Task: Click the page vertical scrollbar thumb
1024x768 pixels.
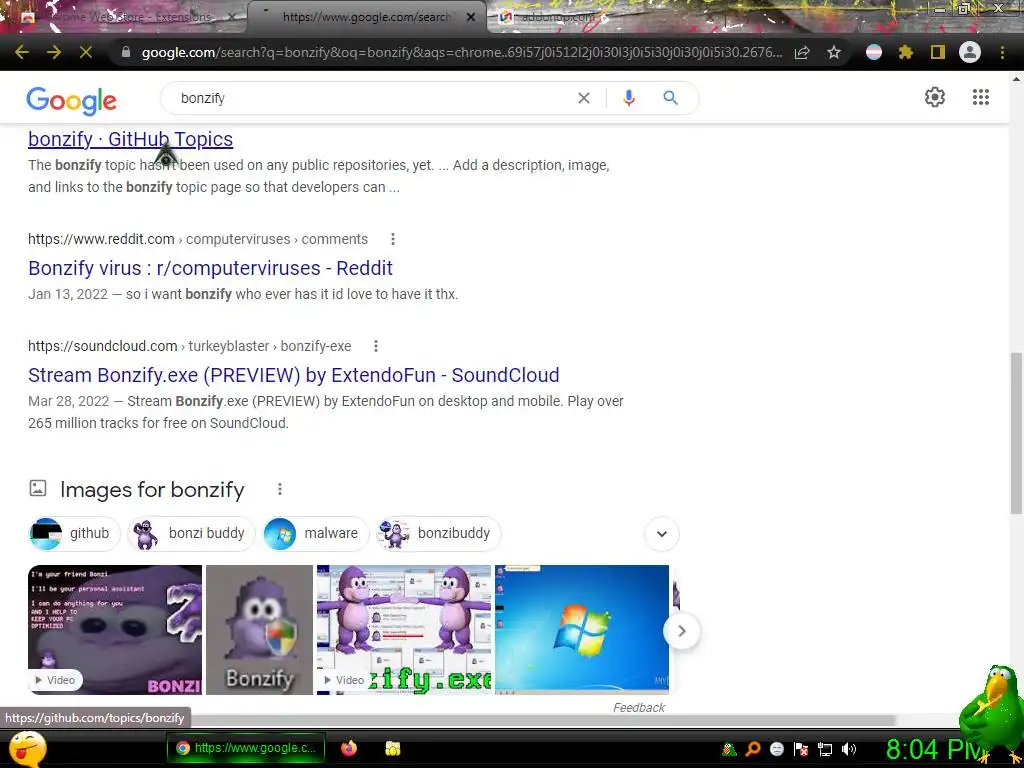Action: tap(1016, 432)
